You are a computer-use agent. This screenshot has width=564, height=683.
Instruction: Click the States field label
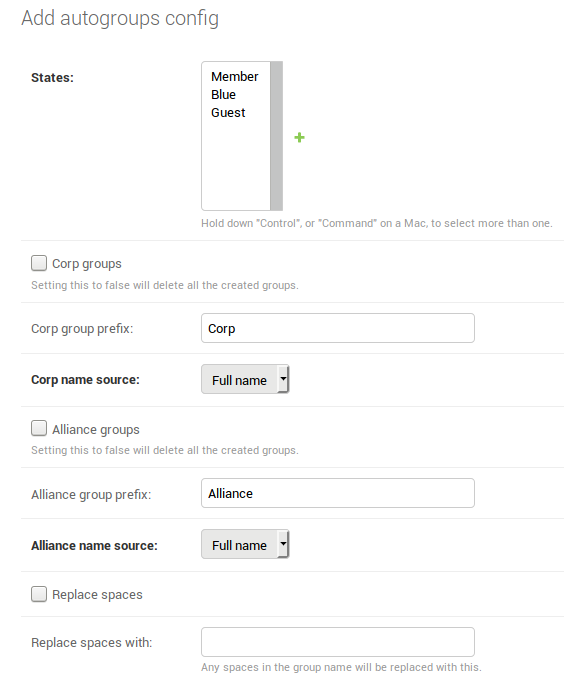point(52,78)
